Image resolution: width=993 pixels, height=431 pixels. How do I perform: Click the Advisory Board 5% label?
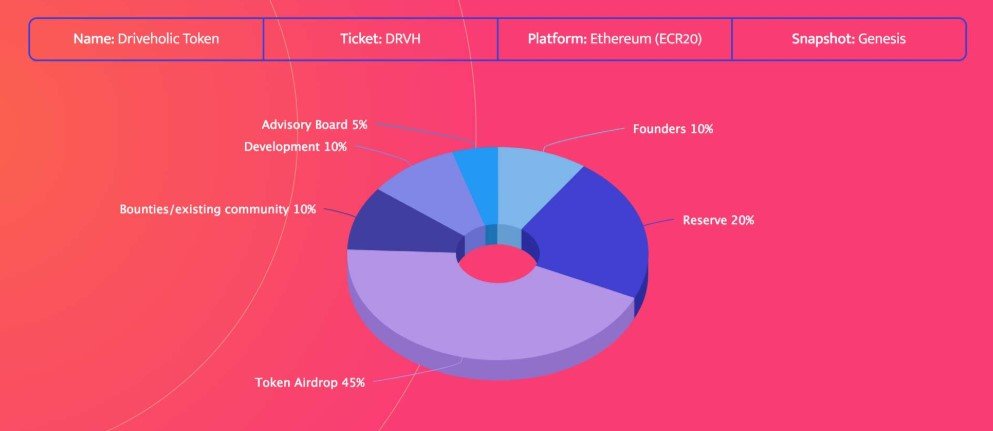[314, 125]
